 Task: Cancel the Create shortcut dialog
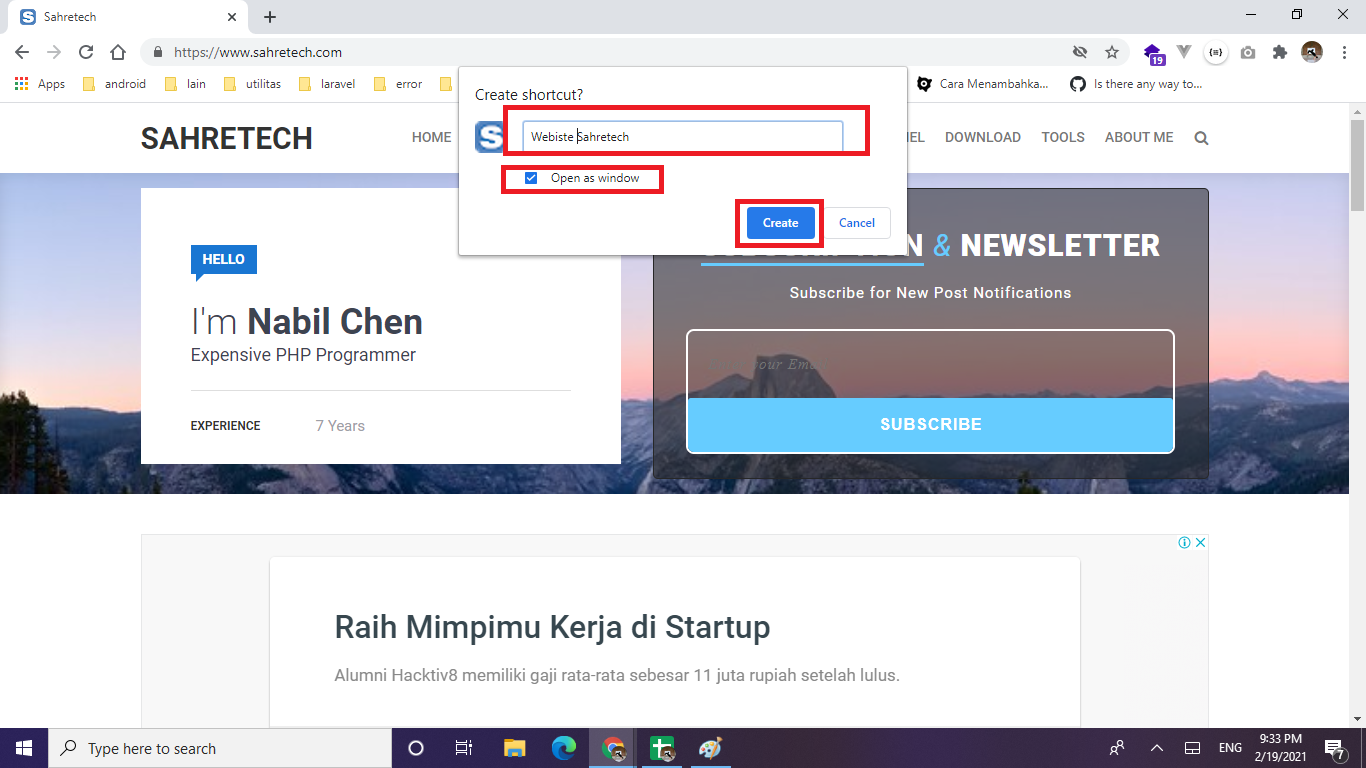click(857, 222)
